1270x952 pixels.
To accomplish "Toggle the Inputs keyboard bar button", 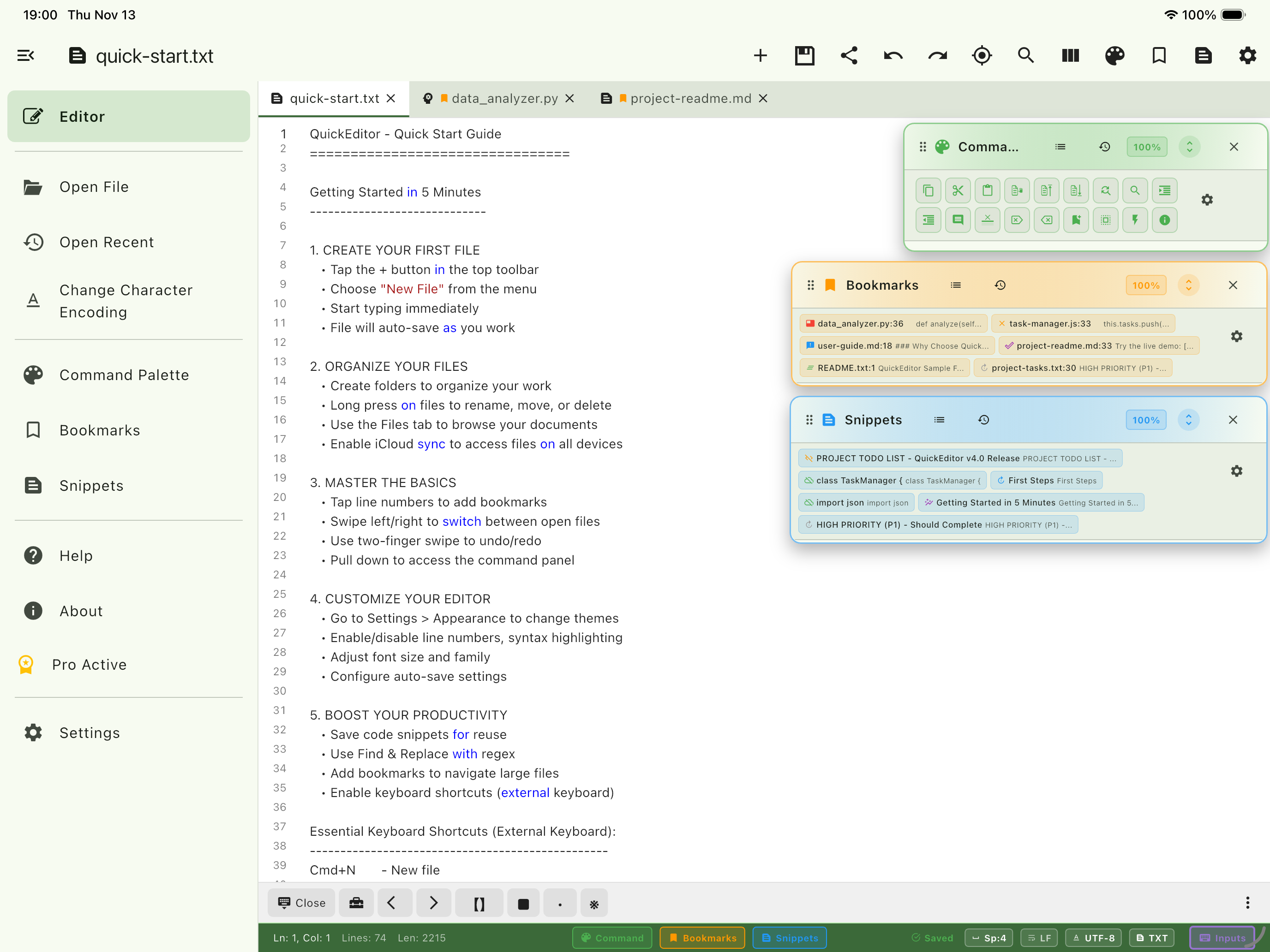I will pyautogui.click(x=1222, y=938).
